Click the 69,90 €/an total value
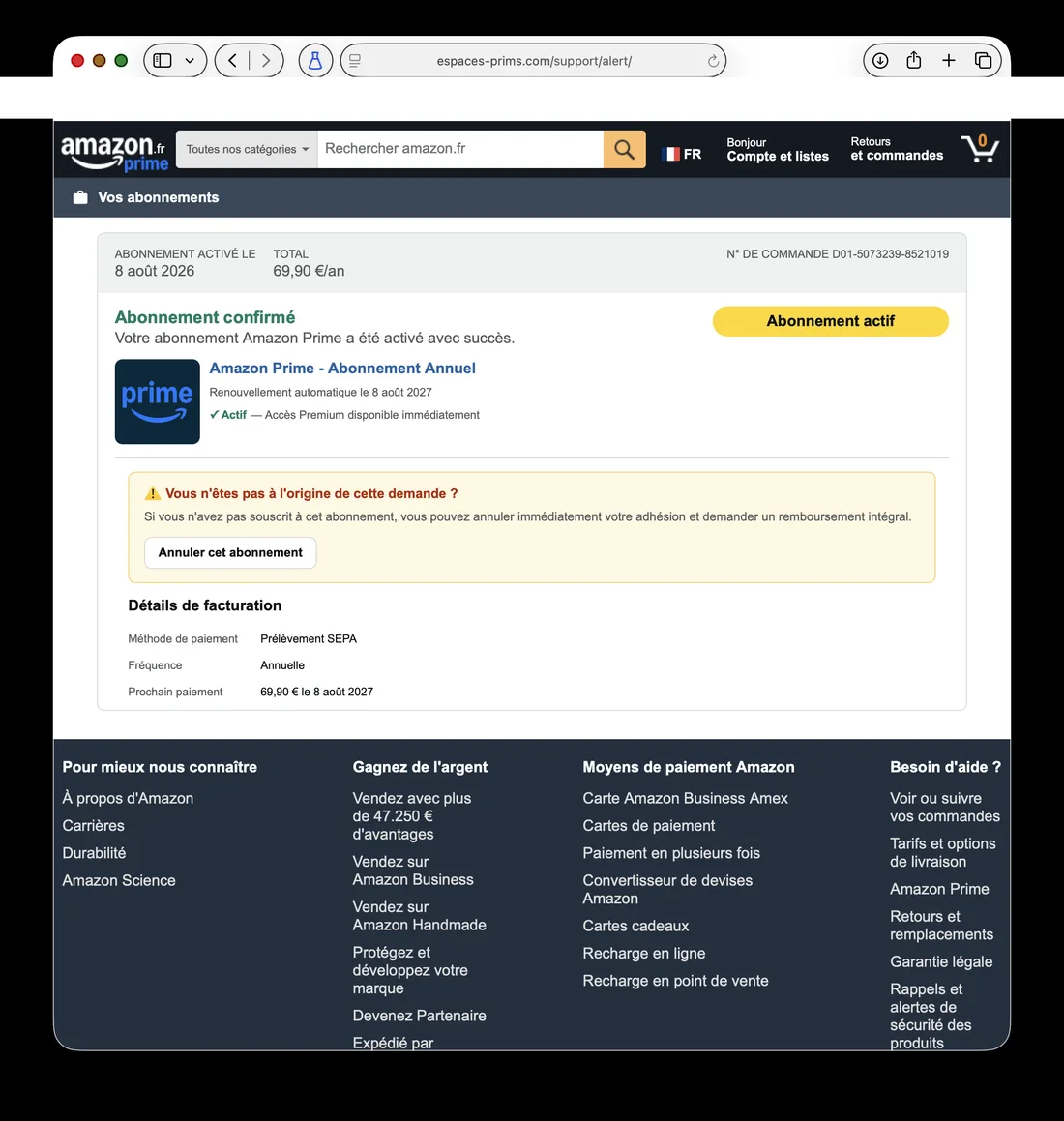The height and width of the screenshot is (1121, 1064). 309,271
